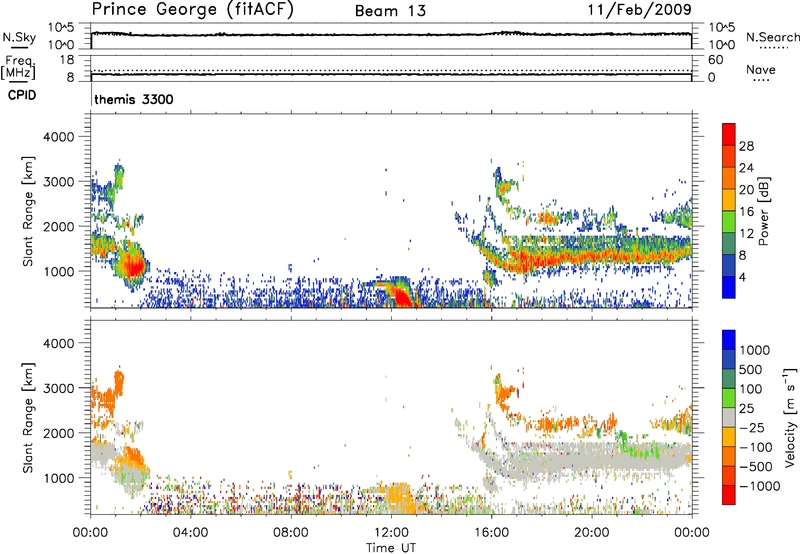The height and width of the screenshot is (554, 800).
Task: Click the 'Freq. [MHz]' axis label
Action: 19,67
